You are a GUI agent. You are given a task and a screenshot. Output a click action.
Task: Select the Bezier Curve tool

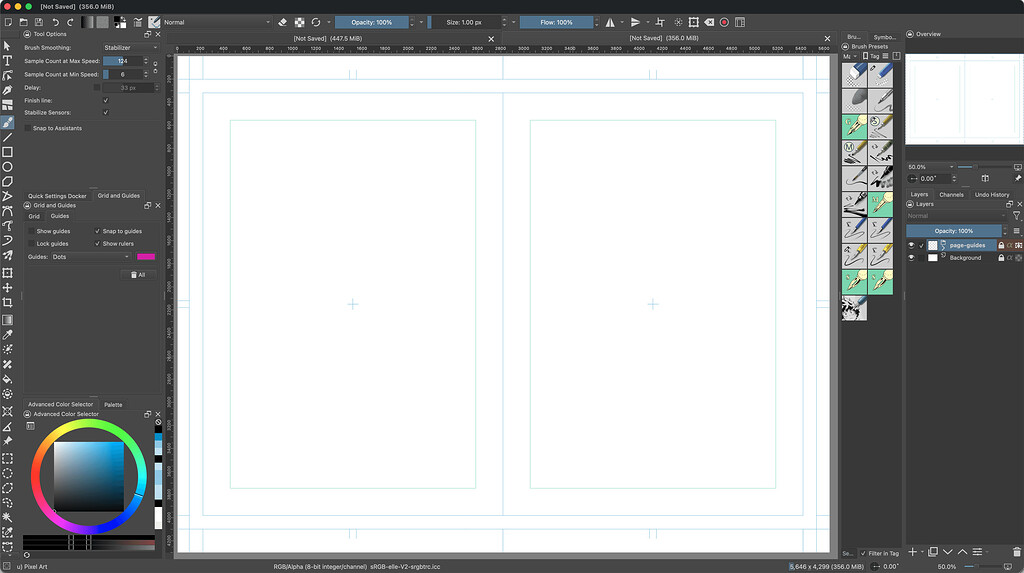click(7, 211)
